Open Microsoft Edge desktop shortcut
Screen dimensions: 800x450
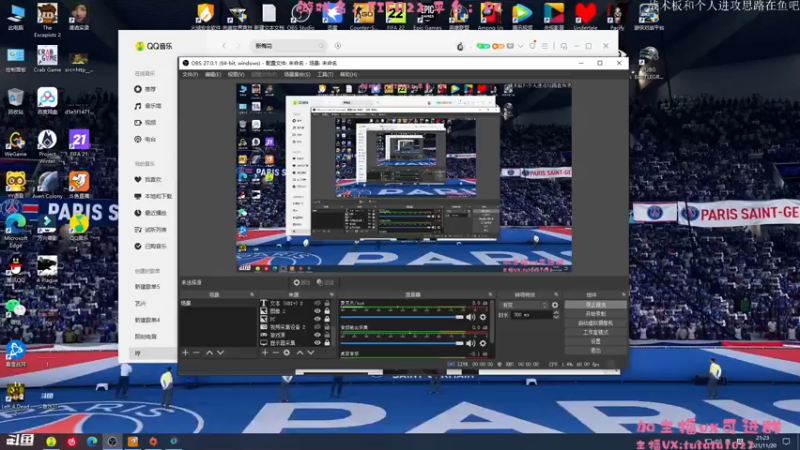(16, 231)
